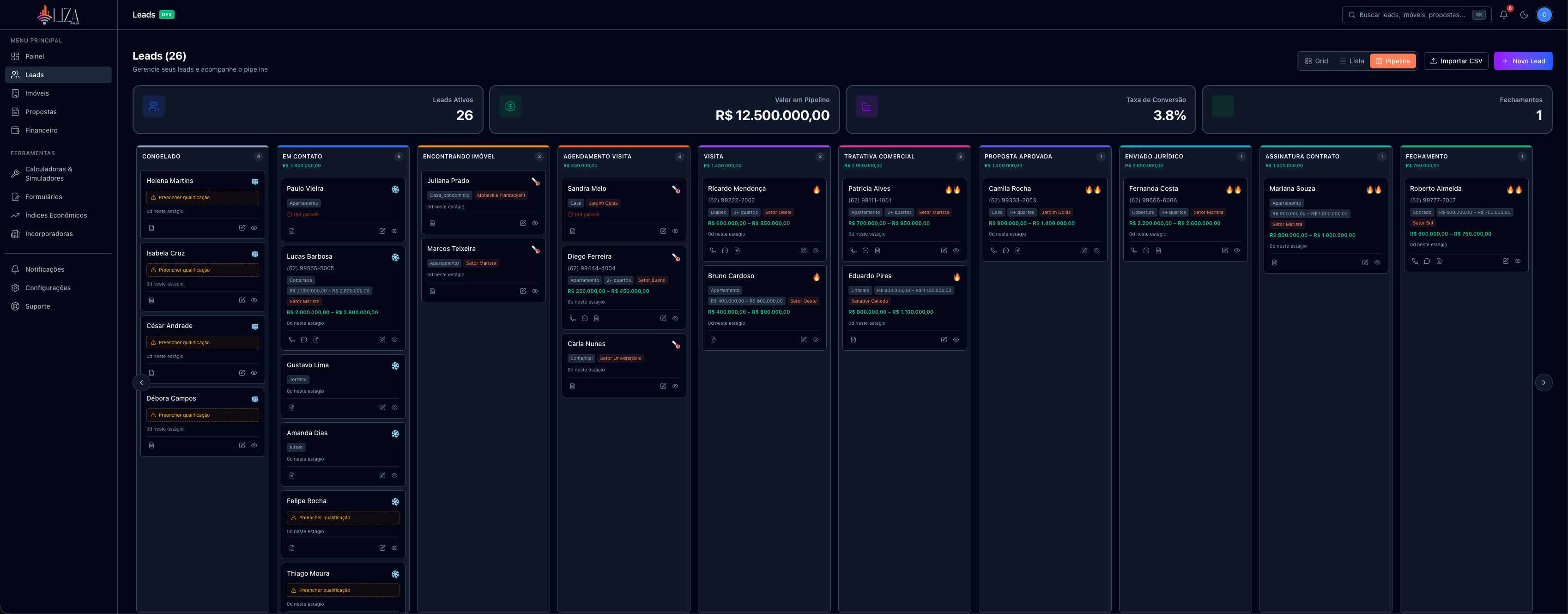Open Notificações in sidebar
Screen dimensions: 1568x614
click(x=59, y=269)
